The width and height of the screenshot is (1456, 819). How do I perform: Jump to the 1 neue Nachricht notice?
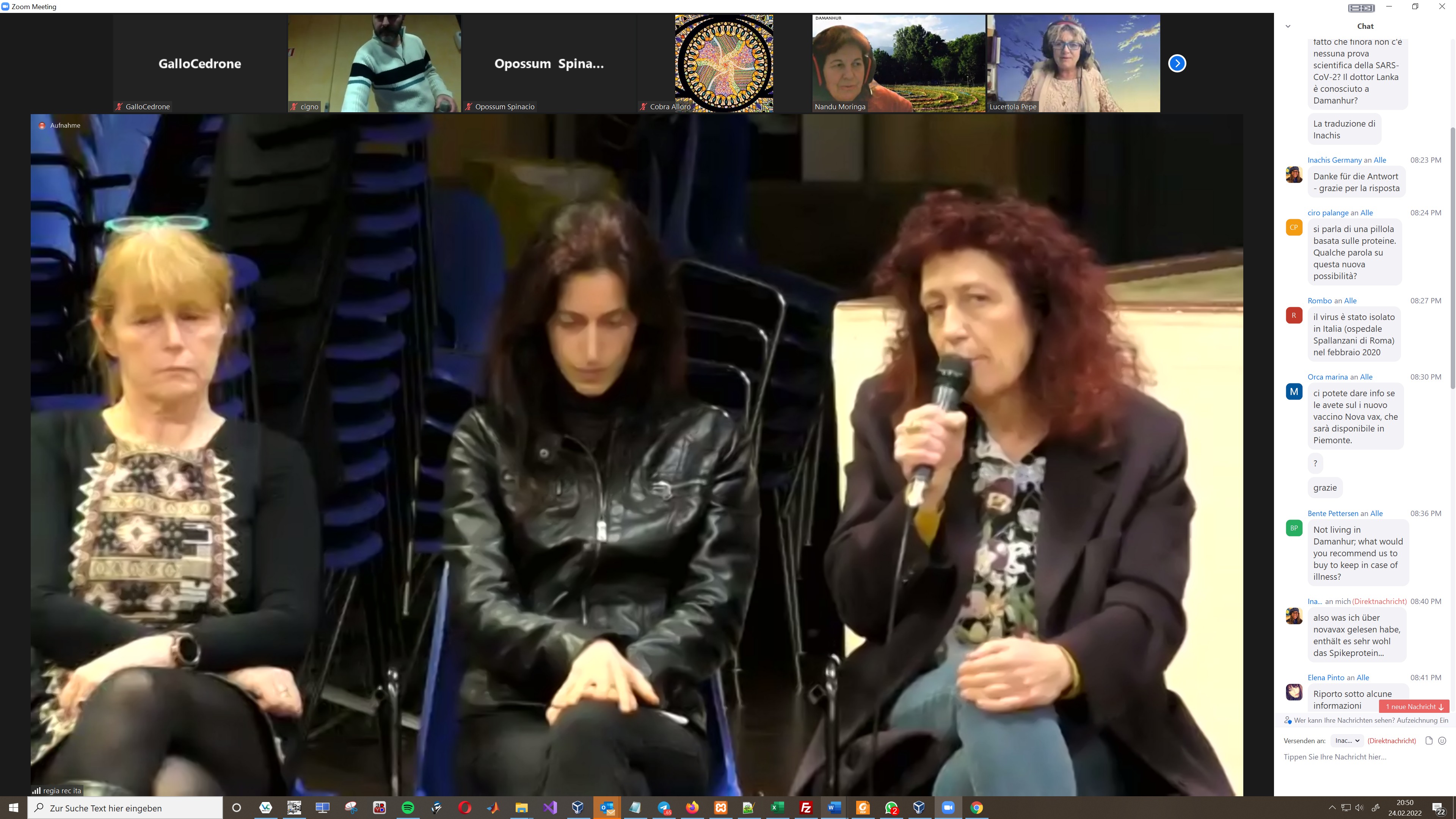[1414, 706]
